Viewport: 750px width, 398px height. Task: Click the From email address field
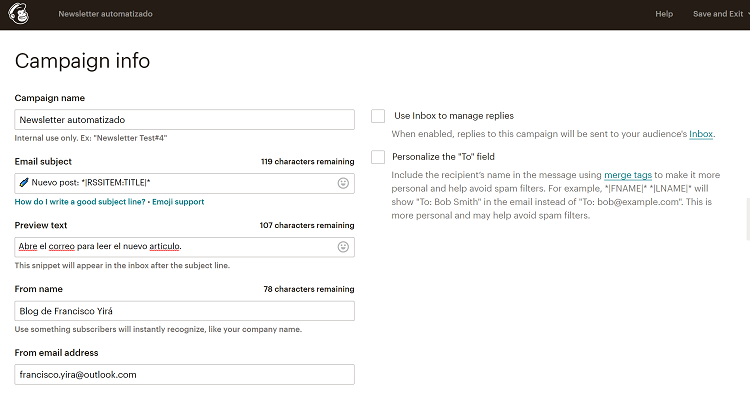[185, 375]
